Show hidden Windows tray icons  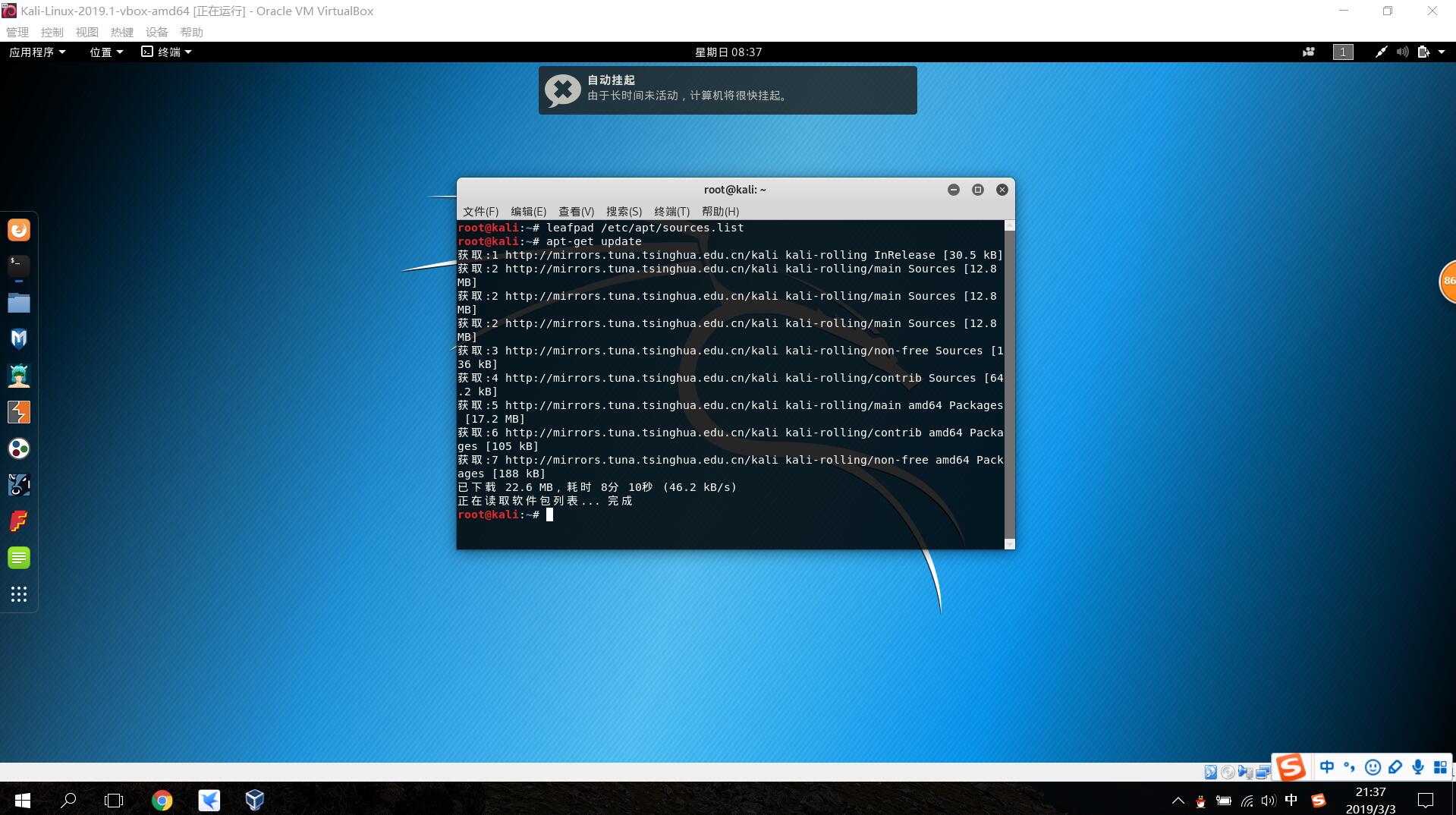coord(1178,801)
